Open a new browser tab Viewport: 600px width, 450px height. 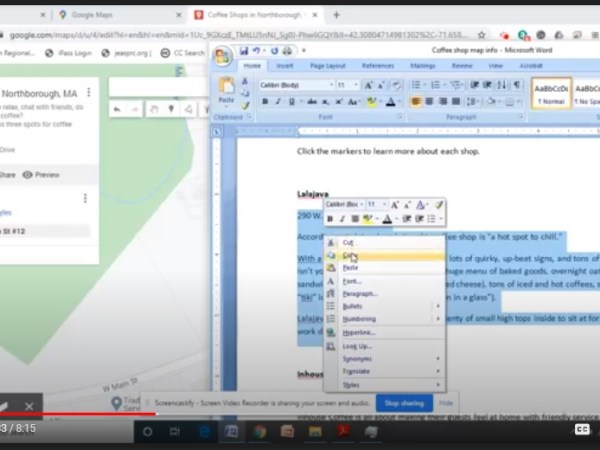coord(336,15)
